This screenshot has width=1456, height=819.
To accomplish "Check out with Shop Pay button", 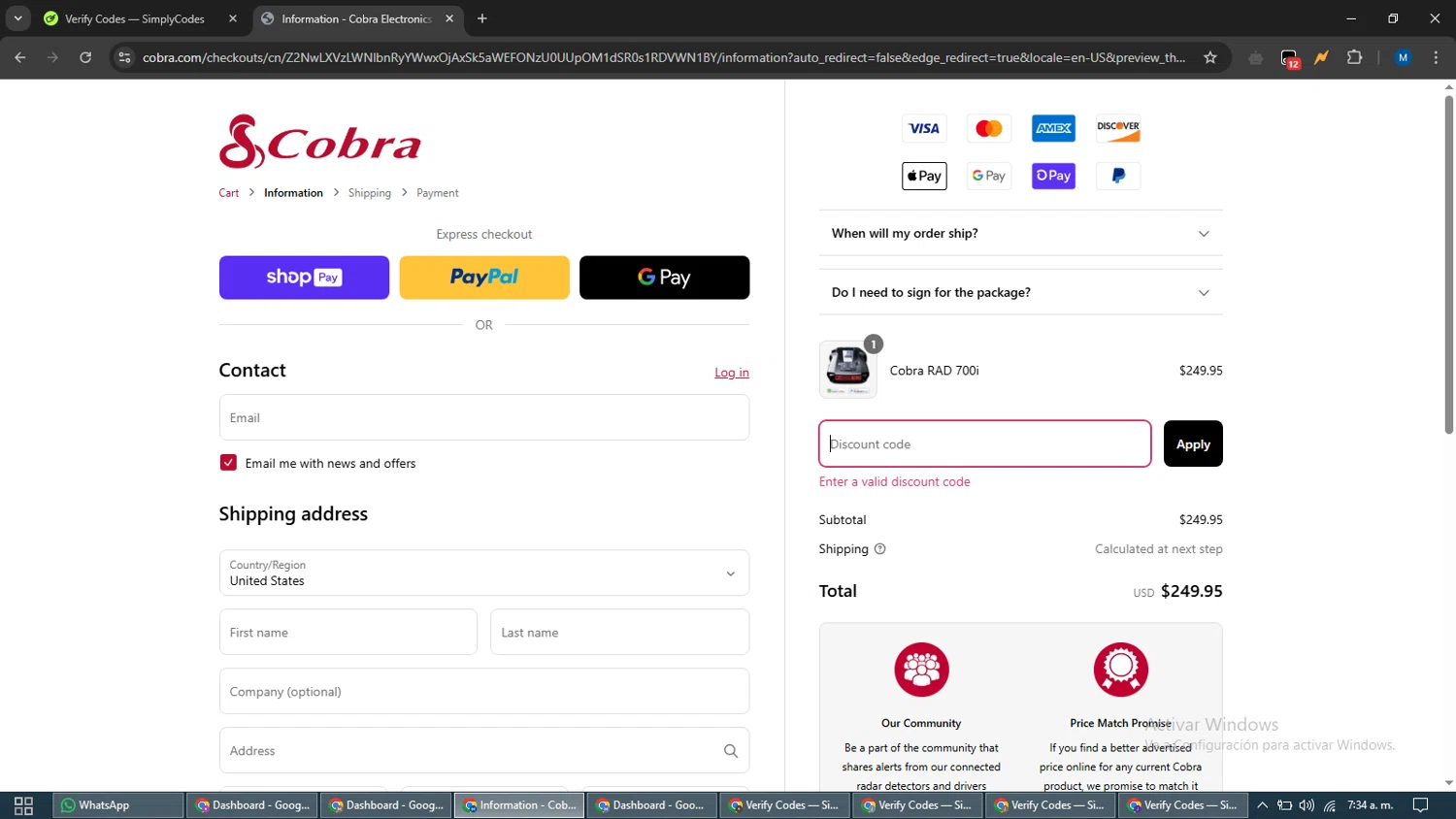I will click(304, 278).
